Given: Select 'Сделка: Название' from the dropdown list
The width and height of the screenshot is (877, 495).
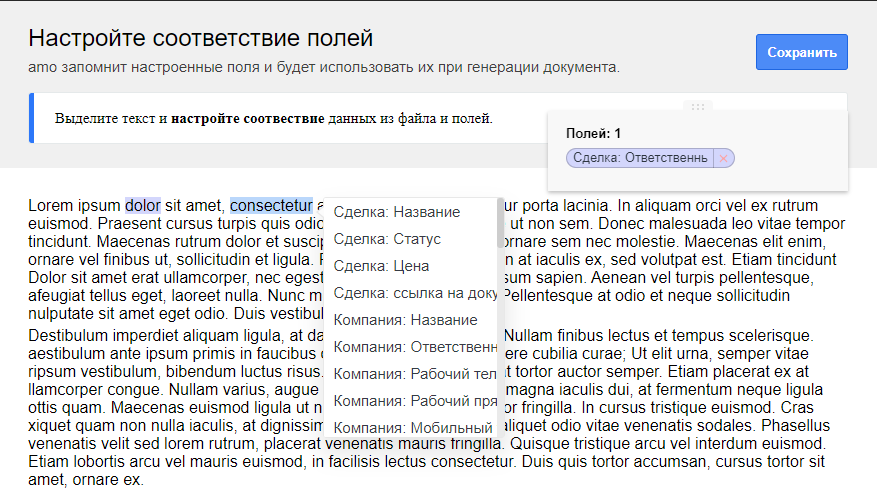Looking at the screenshot, I should coord(397,212).
